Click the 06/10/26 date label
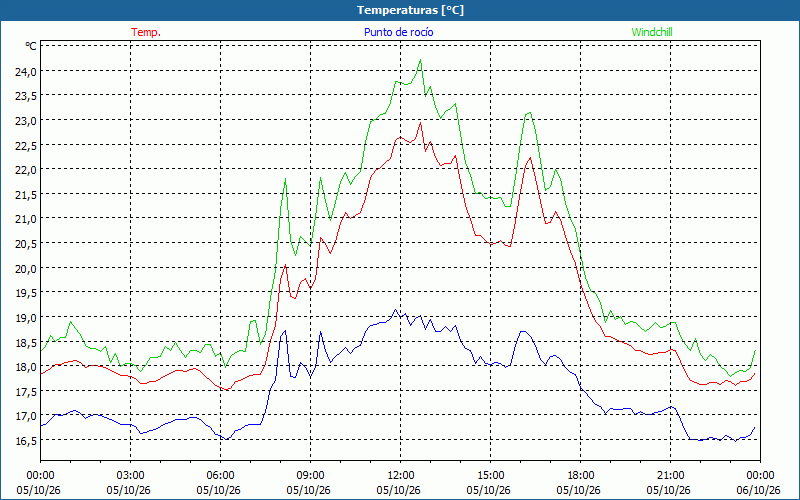The height and width of the screenshot is (500, 800). click(758, 490)
